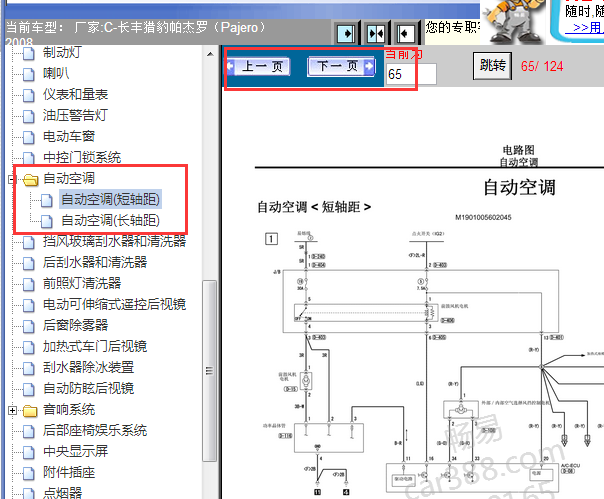Open the 油压警告灯 entry
The image size is (604, 499).
coord(75,115)
